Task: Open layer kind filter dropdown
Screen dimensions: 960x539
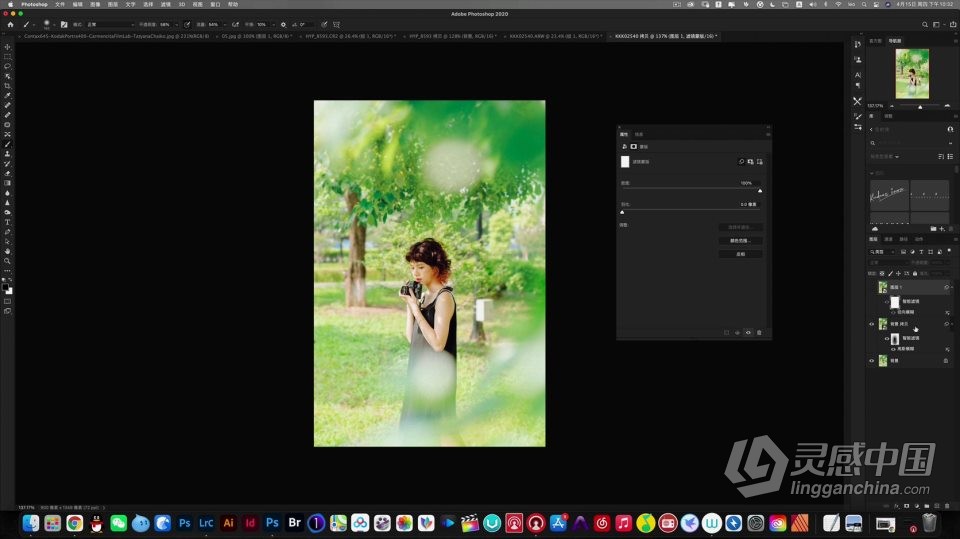Action: [x=883, y=252]
